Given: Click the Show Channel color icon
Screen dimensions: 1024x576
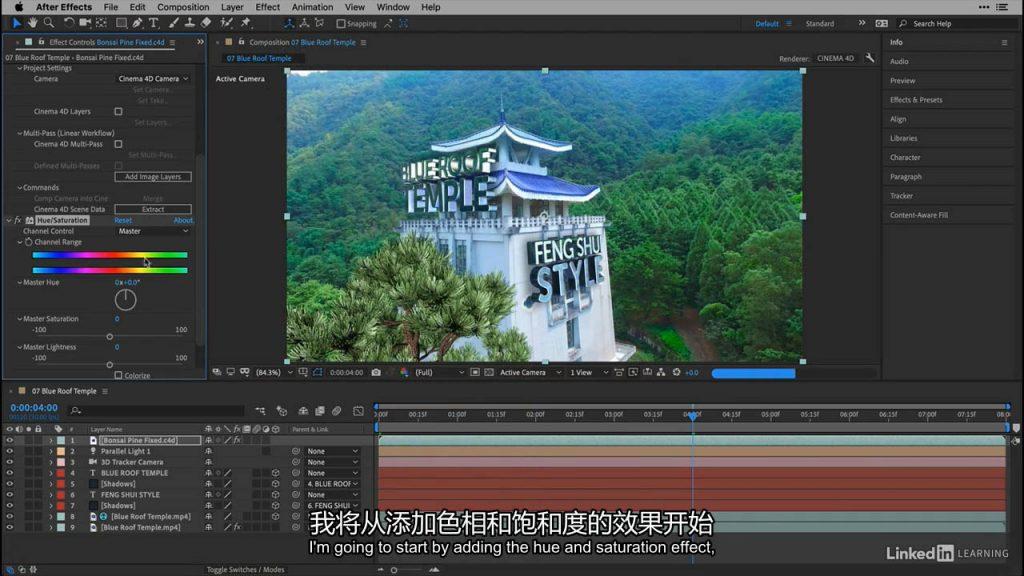Looking at the screenshot, I should 404,372.
